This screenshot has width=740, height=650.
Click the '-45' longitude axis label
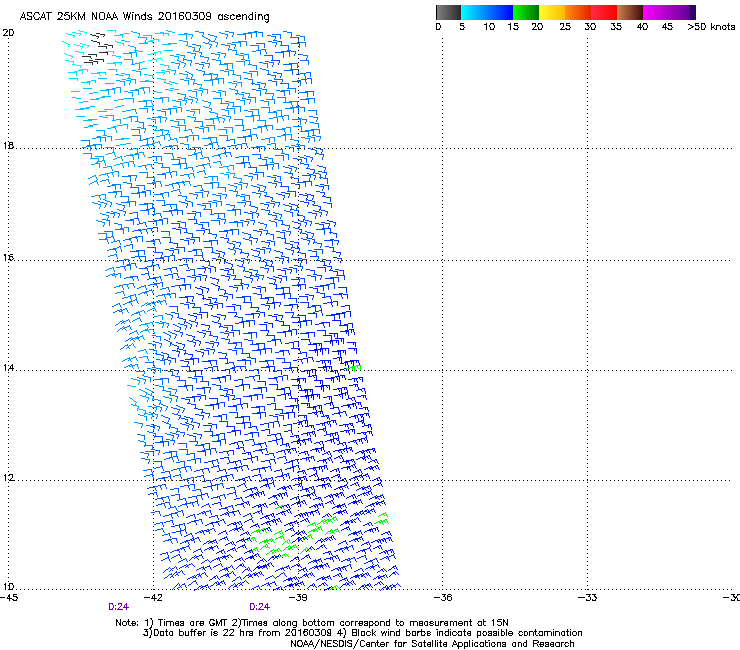tap(9, 598)
